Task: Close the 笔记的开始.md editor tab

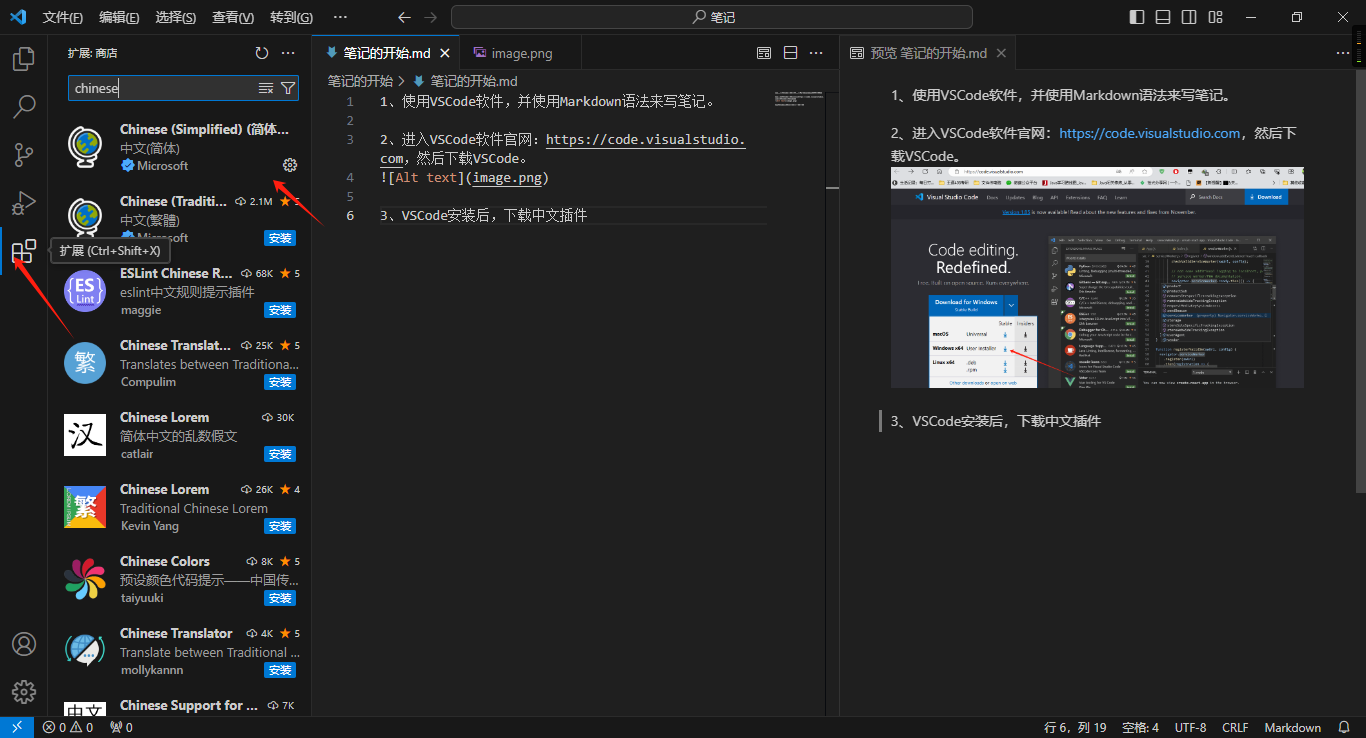Action: (x=445, y=53)
